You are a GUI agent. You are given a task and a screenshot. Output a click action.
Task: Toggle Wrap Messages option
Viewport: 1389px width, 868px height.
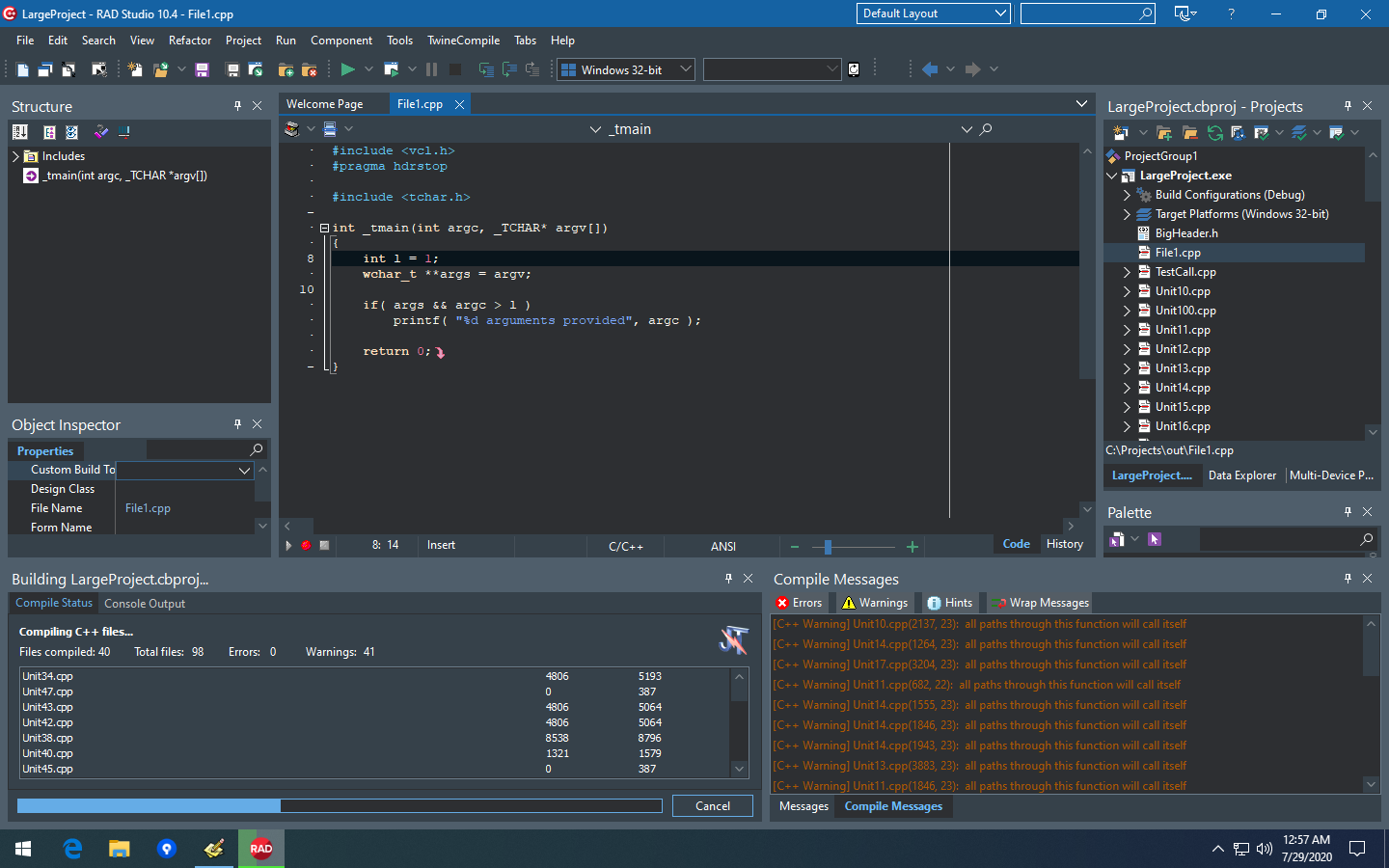point(1040,603)
